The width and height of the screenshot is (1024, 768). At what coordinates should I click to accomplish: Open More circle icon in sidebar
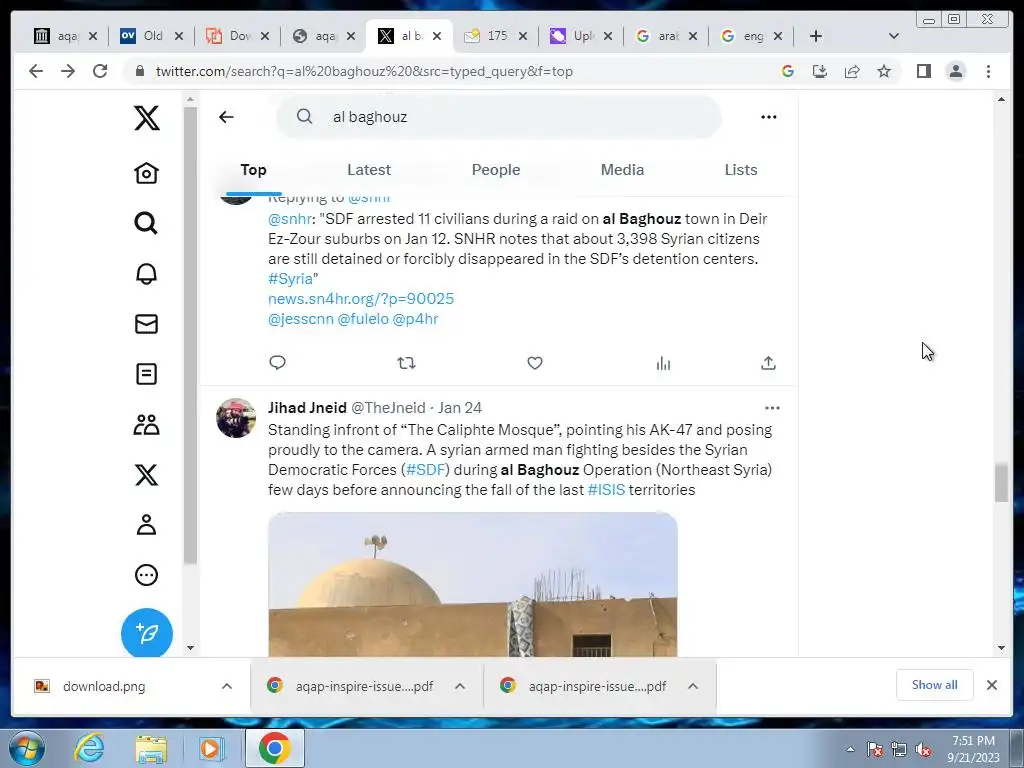coord(146,575)
